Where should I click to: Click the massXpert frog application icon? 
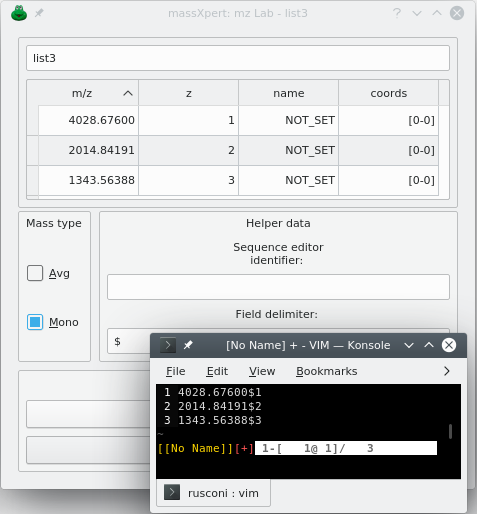click(19, 13)
